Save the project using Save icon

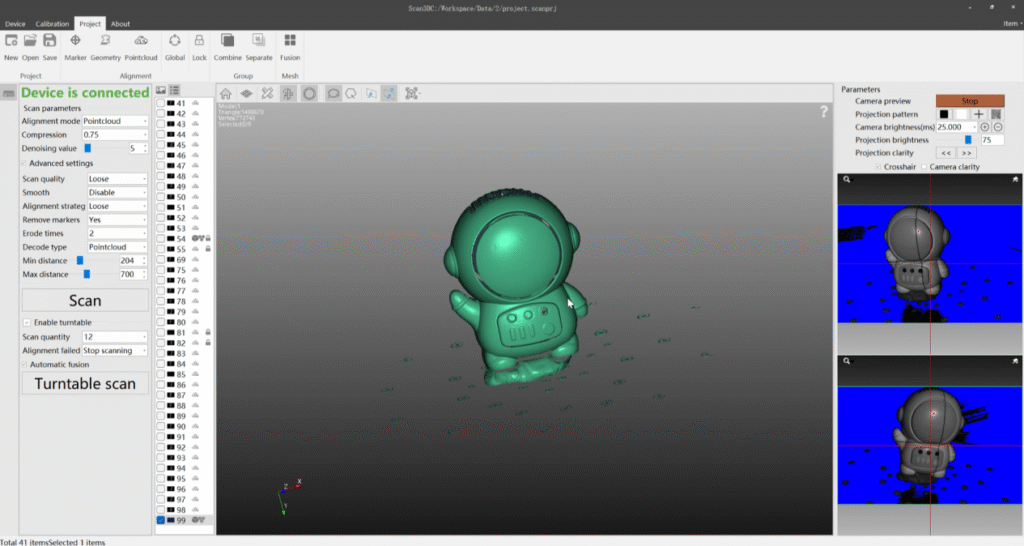point(50,41)
